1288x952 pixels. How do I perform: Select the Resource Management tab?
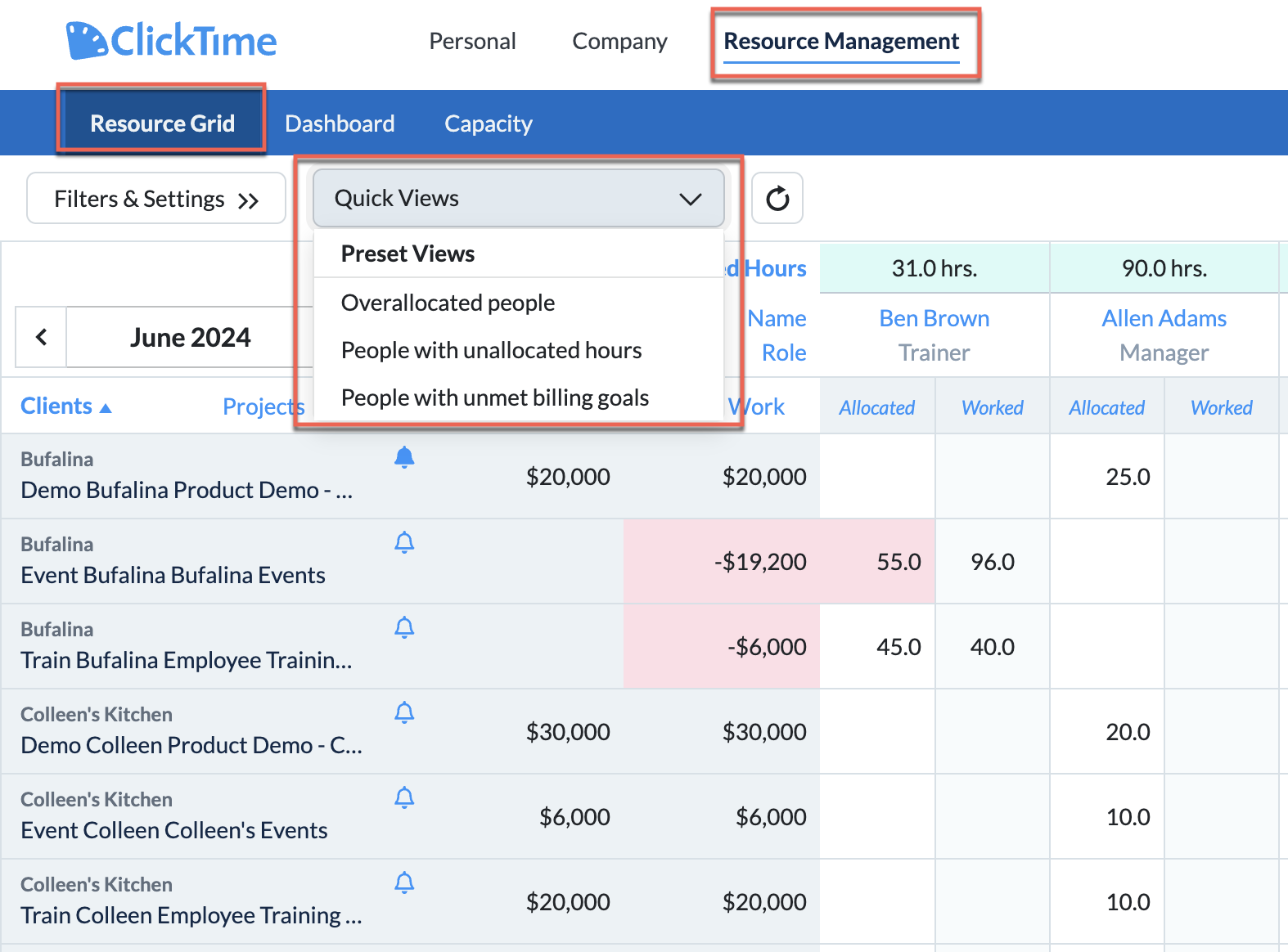click(841, 41)
